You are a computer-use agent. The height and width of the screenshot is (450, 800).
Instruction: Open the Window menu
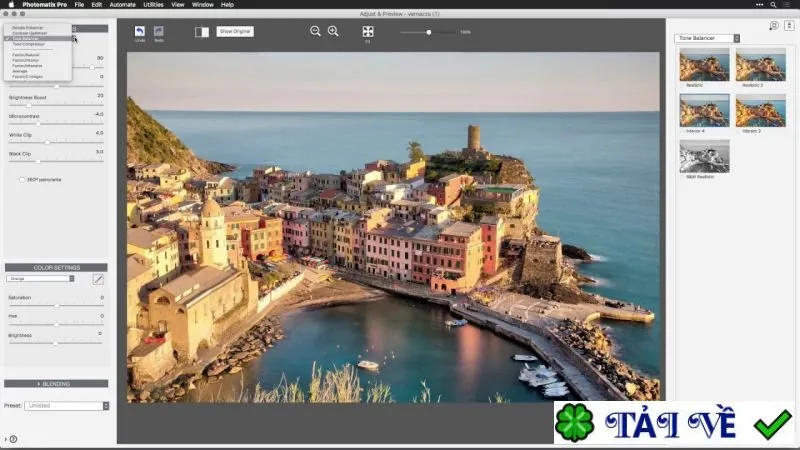203,5
